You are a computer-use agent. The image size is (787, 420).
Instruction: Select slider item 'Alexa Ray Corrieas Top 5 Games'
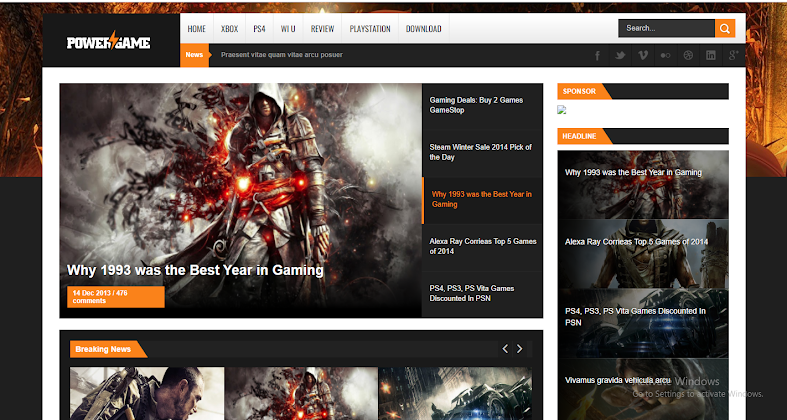click(482, 246)
